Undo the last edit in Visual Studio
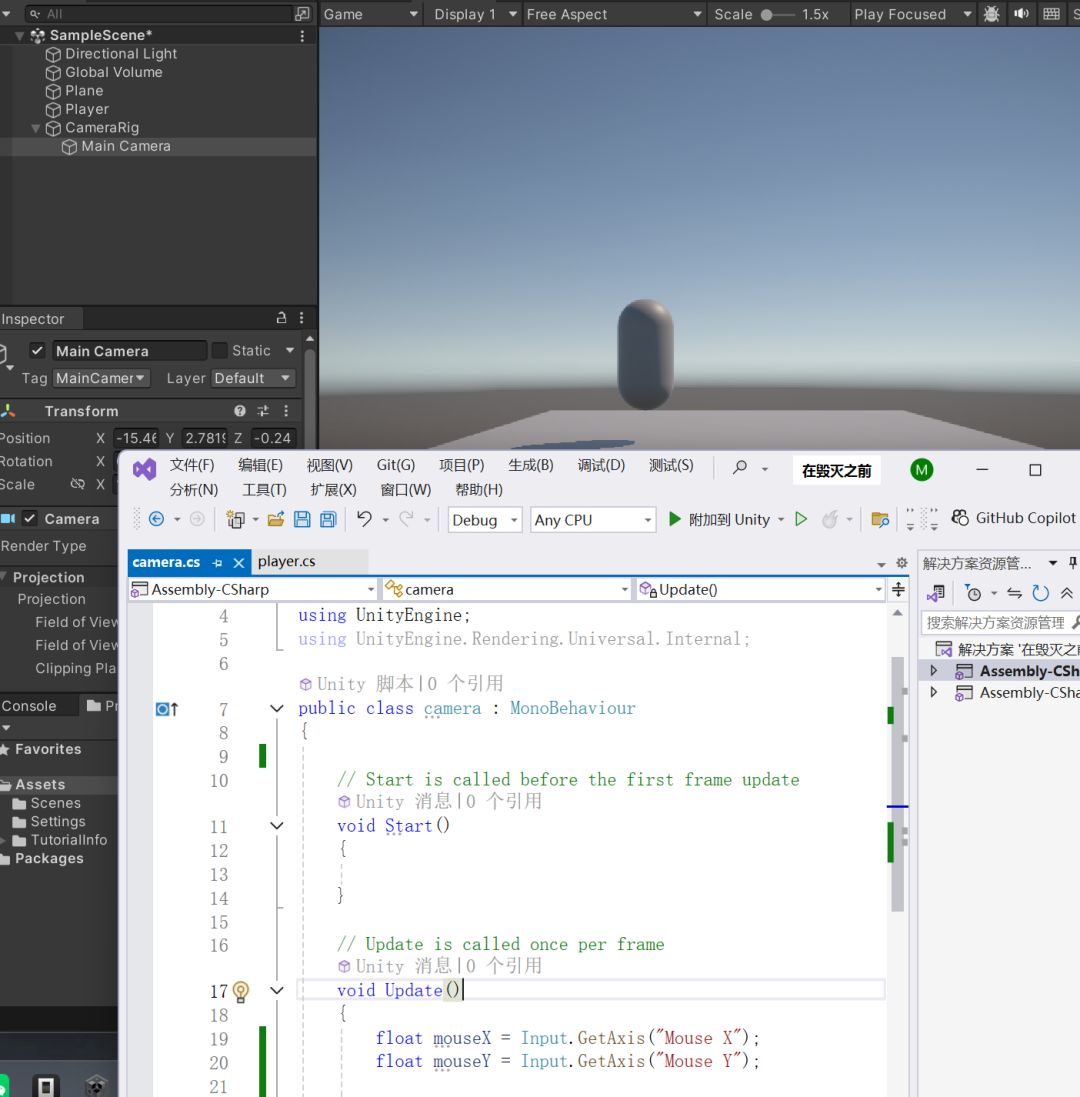1080x1097 pixels. pos(364,519)
